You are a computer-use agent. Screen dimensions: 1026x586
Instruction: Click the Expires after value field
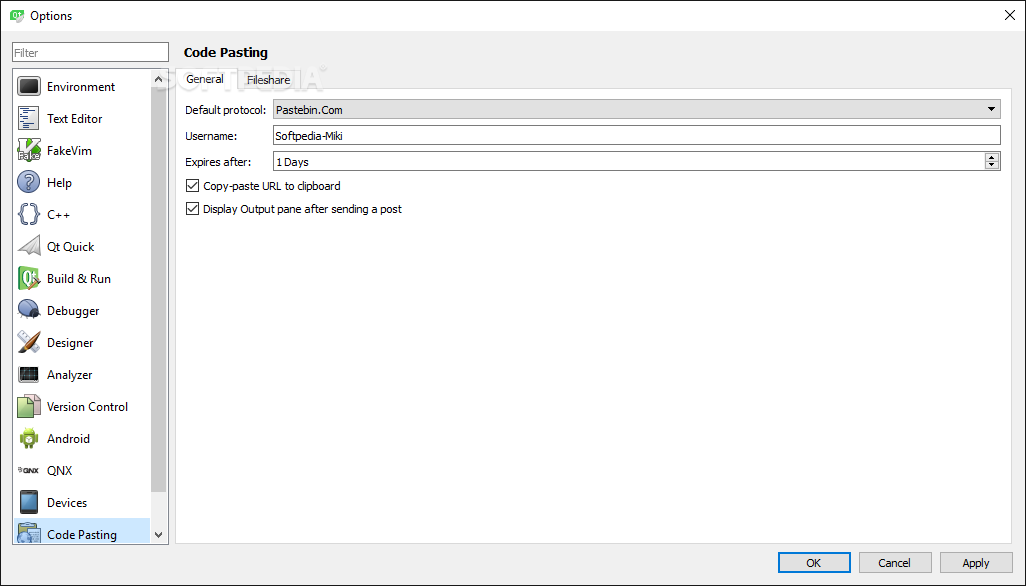coord(629,162)
